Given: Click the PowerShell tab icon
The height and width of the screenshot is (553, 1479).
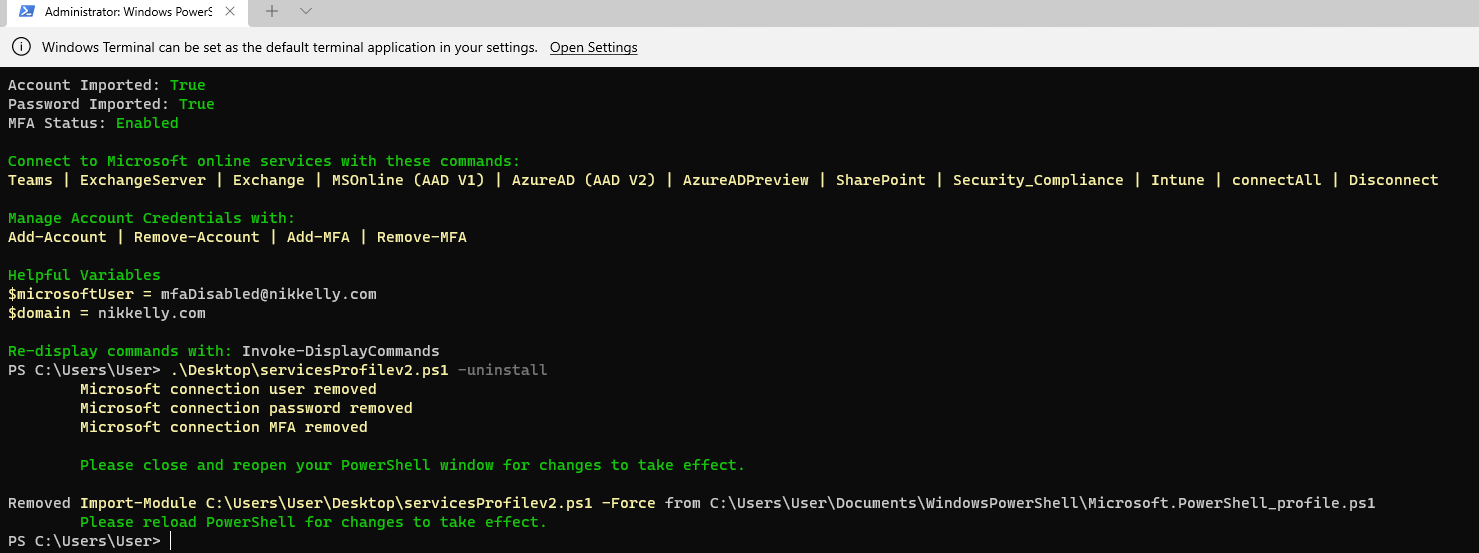Looking at the screenshot, I should 27,11.
